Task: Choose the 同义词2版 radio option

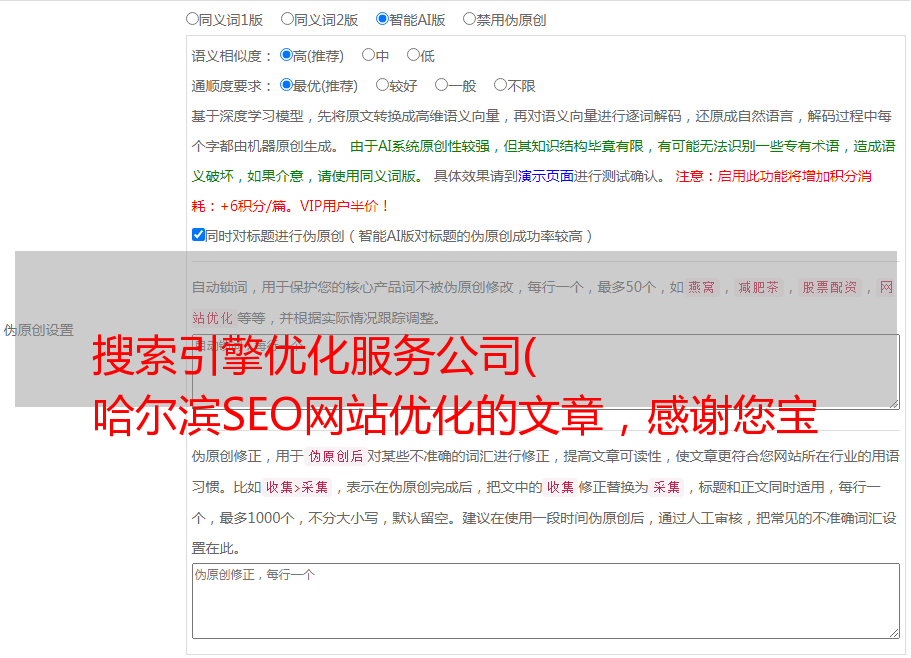Action: [x=288, y=19]
